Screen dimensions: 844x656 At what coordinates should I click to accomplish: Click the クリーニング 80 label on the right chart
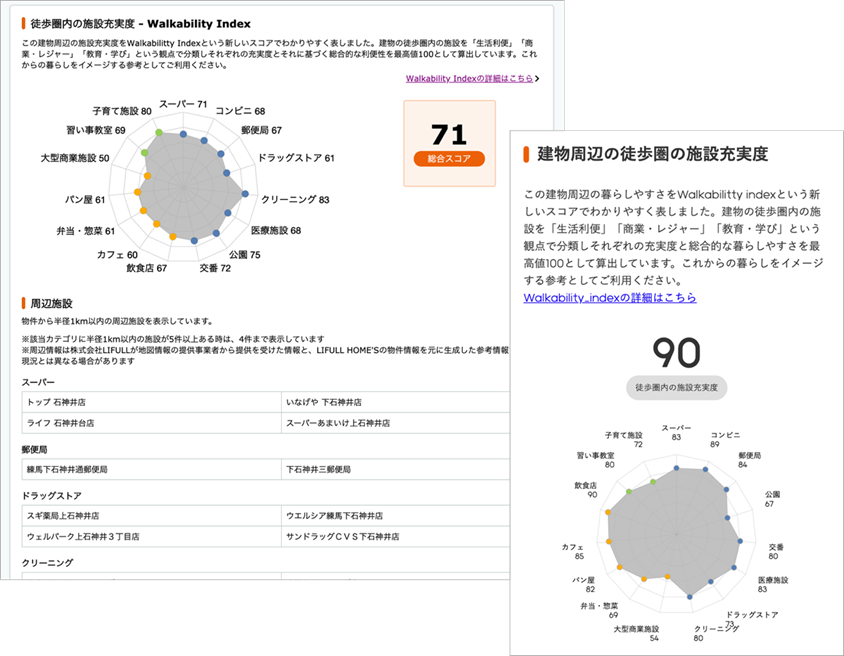point(716,633)
